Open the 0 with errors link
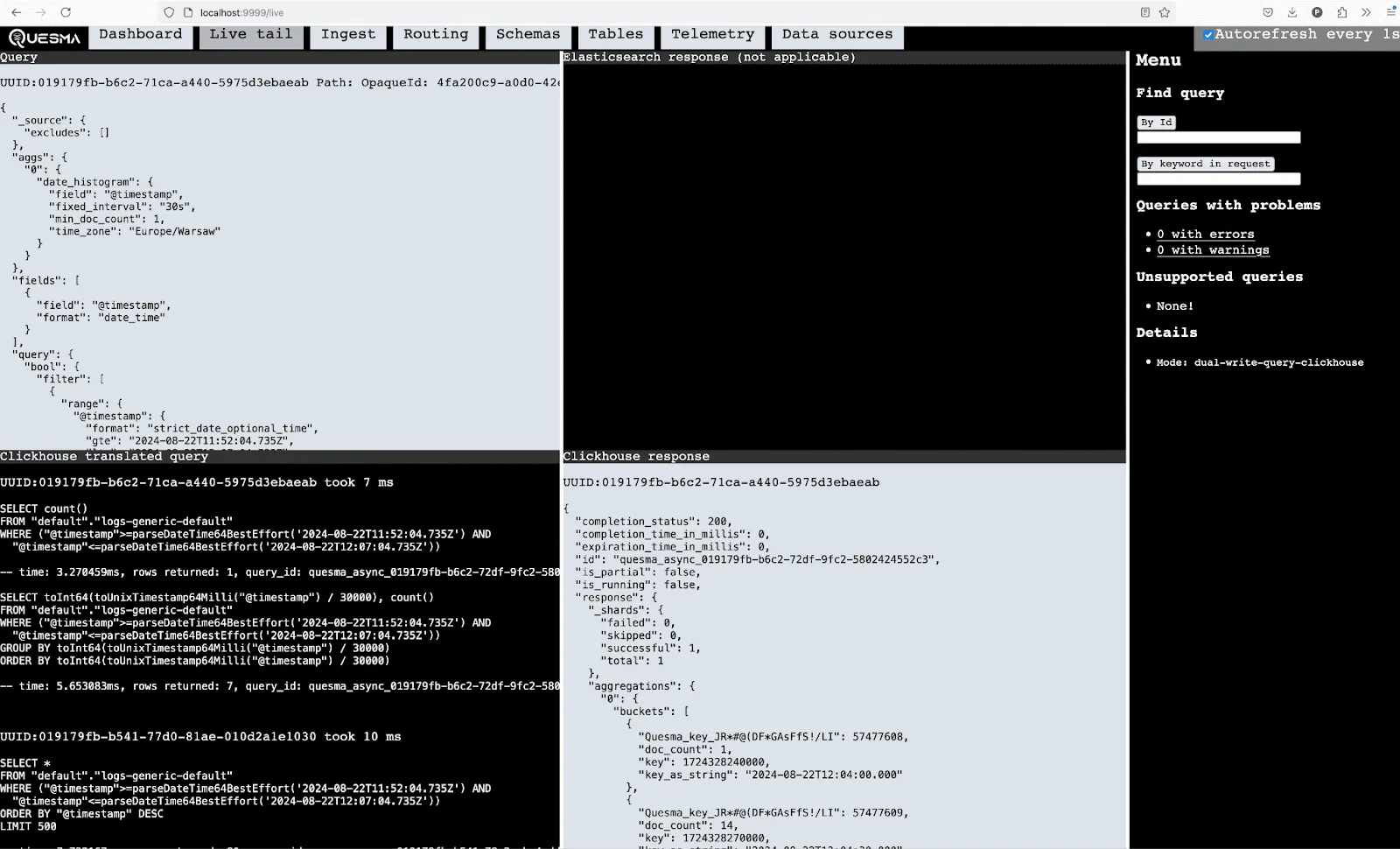Screen dimensions: 1400x849 pos(1205,234)
